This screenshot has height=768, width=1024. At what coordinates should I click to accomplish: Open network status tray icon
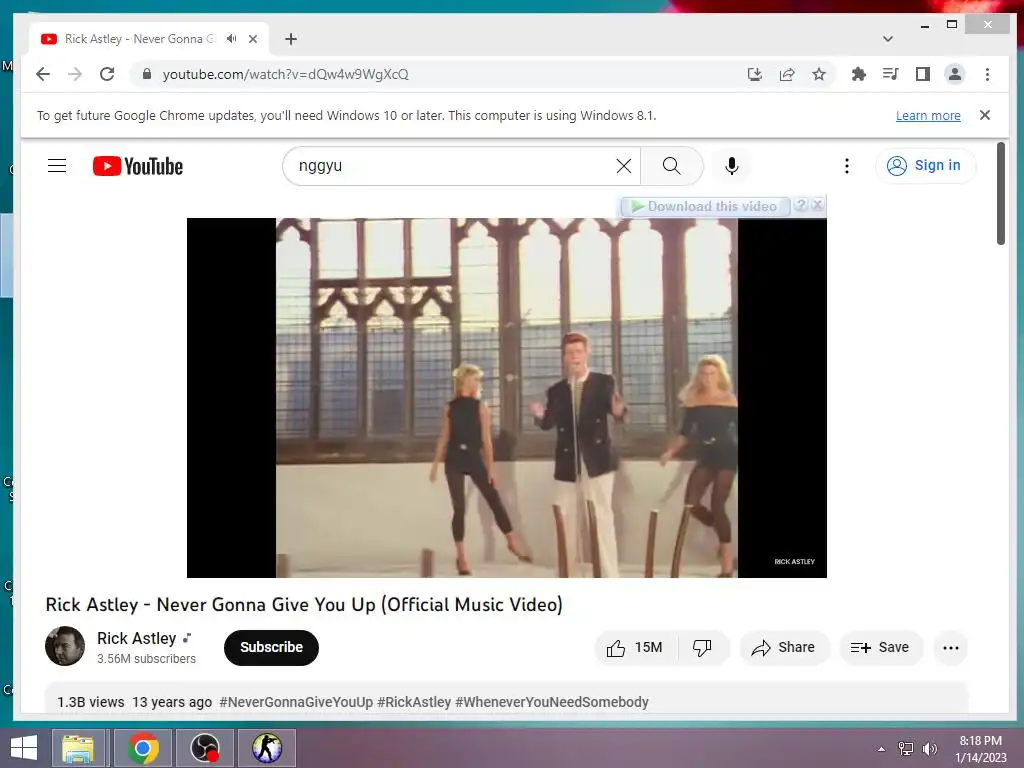[x=906, y=749]
